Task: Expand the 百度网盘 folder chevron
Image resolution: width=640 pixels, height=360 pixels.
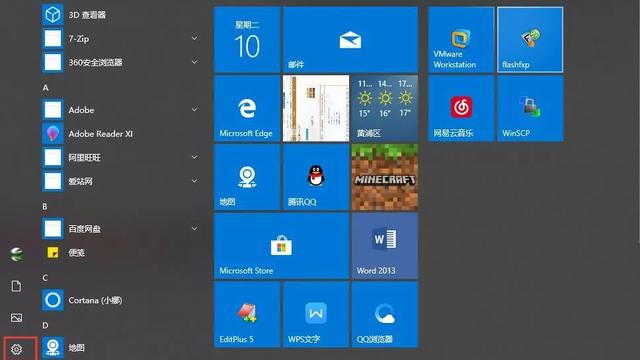Action: pos(194,229)
